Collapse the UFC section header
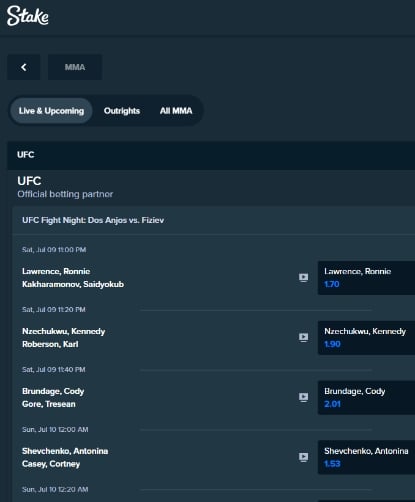 click(x=211, y=155)
